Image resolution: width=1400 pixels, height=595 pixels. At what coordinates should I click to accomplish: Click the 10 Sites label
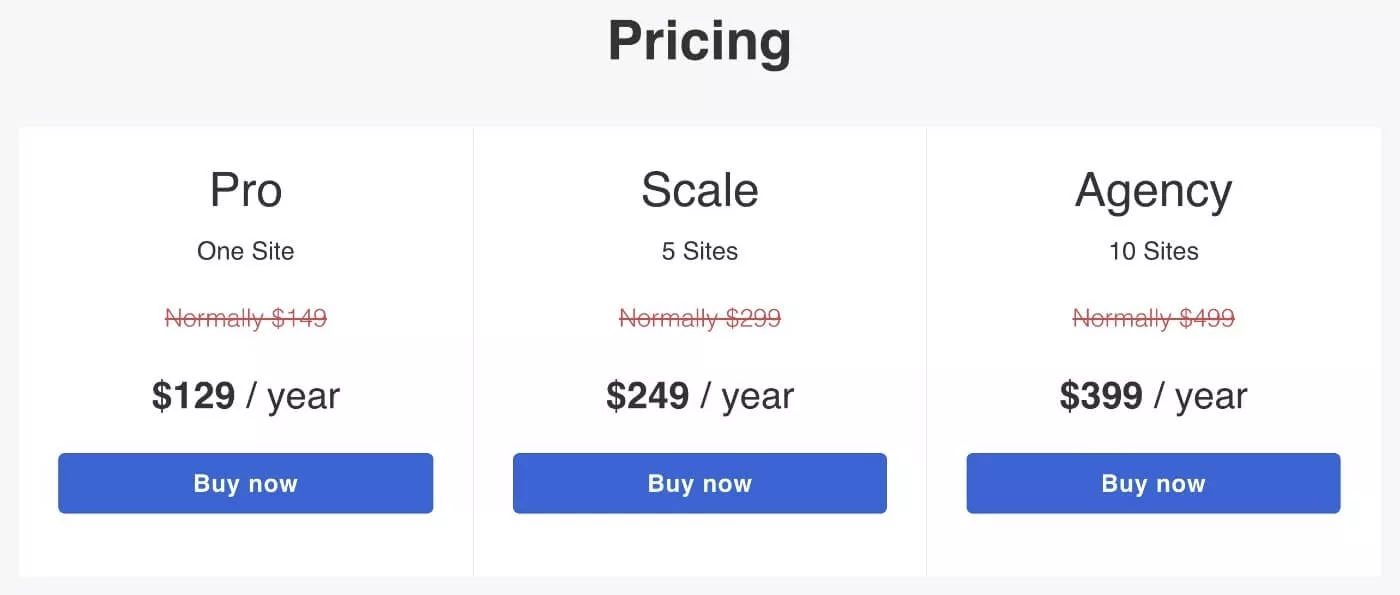pos(1154,251)
